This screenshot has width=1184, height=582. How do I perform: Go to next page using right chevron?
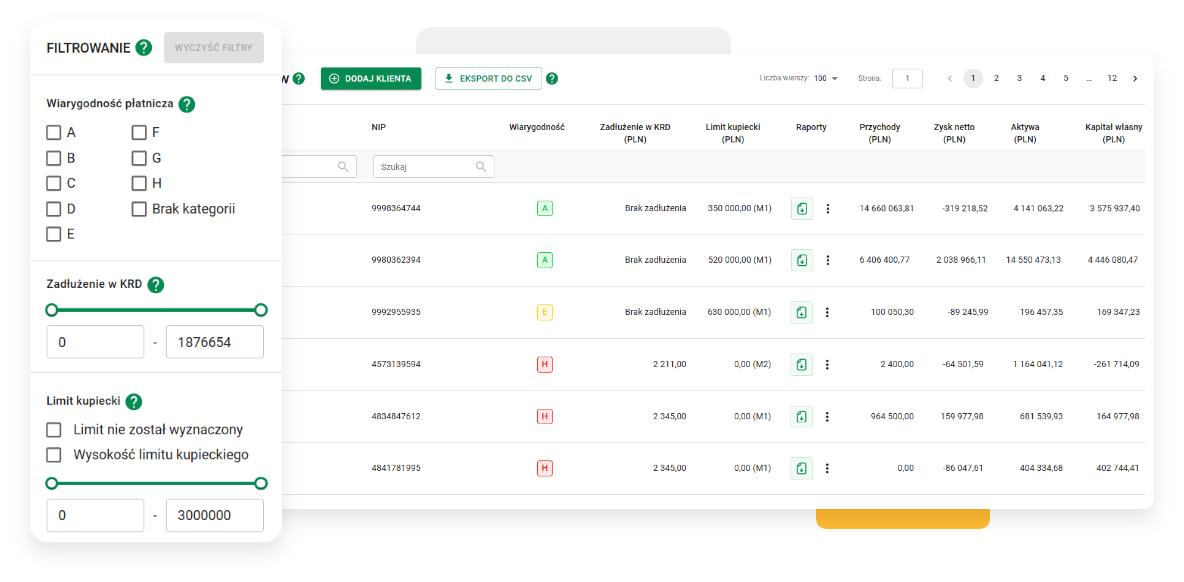[x=1135, y=78]
